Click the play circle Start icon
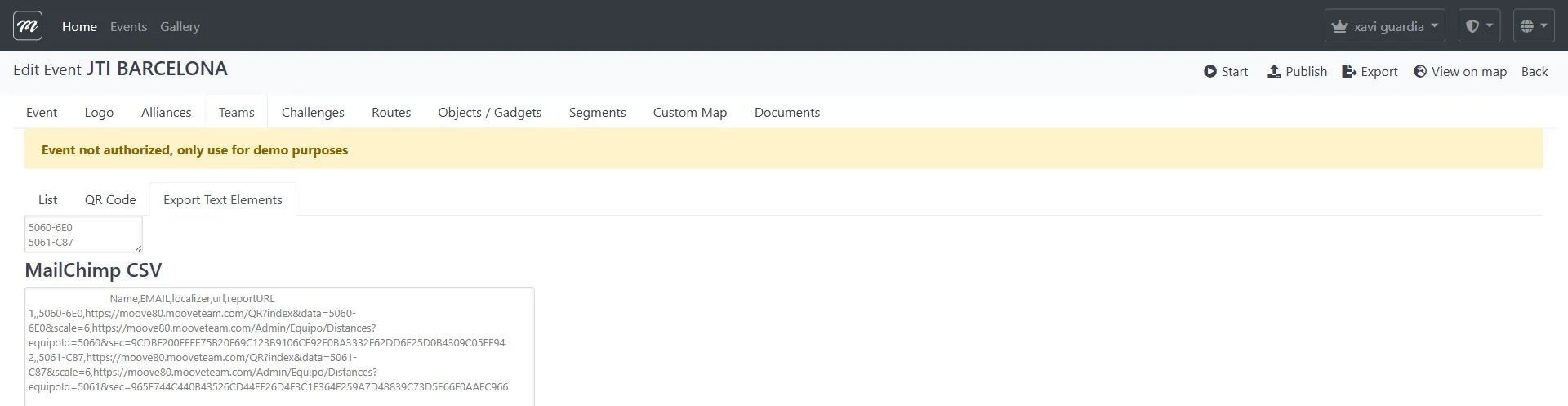1568x406 pixels. coord(1210,72)
